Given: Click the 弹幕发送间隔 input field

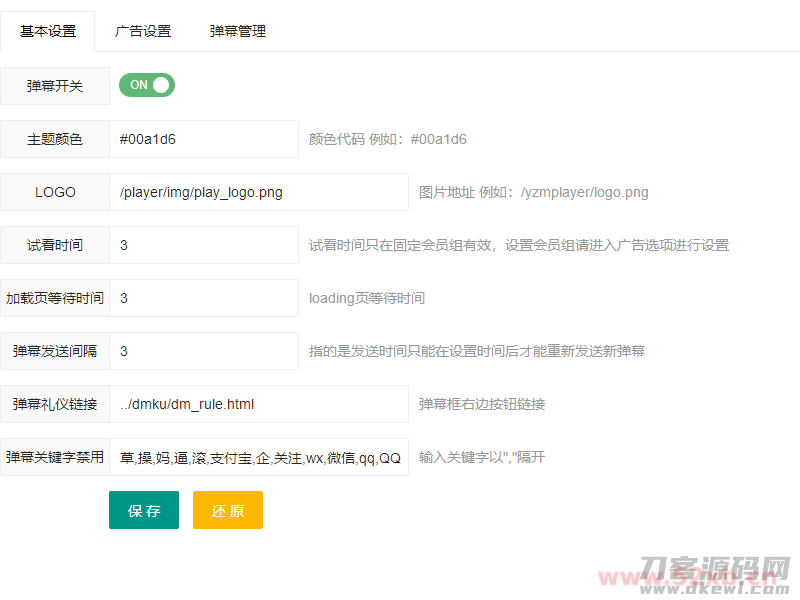Looking at the screenshot, I should pos(204,351).
